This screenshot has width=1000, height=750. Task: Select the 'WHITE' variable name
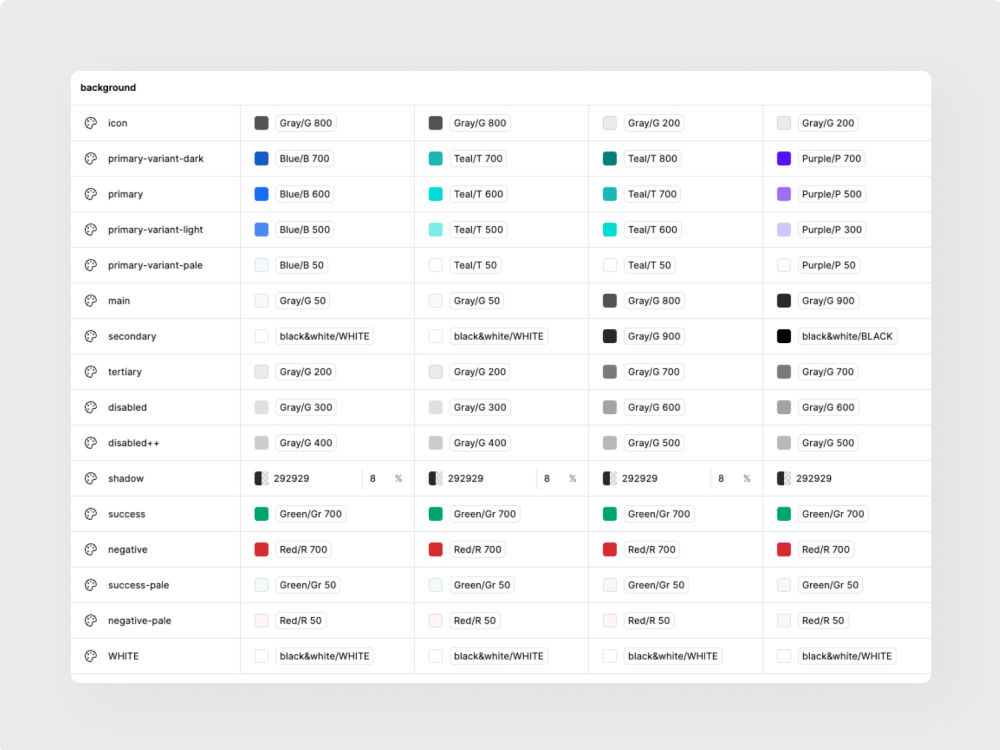[124, 656]
